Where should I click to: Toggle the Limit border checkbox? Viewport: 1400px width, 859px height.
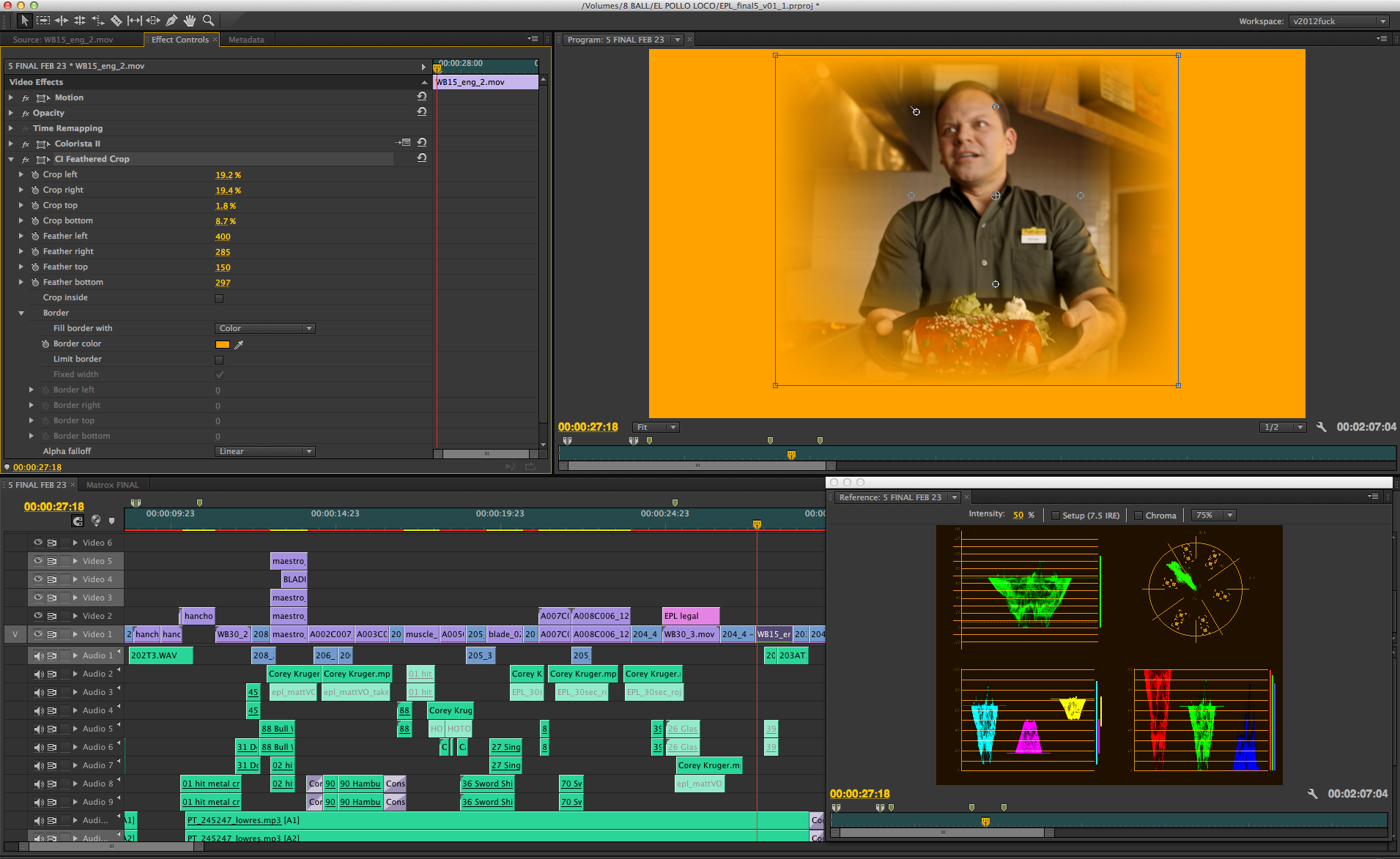[x=219, y=360]
